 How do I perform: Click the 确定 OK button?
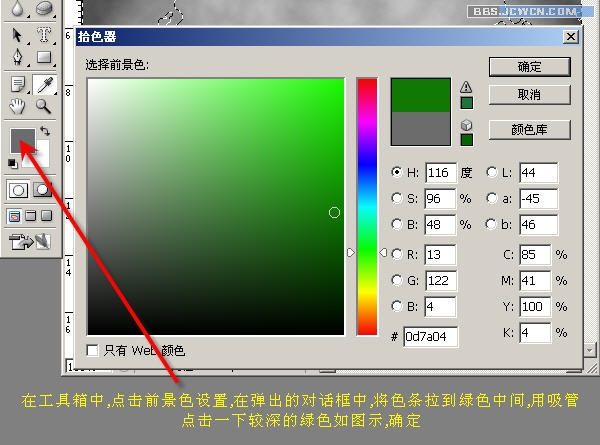530,67
